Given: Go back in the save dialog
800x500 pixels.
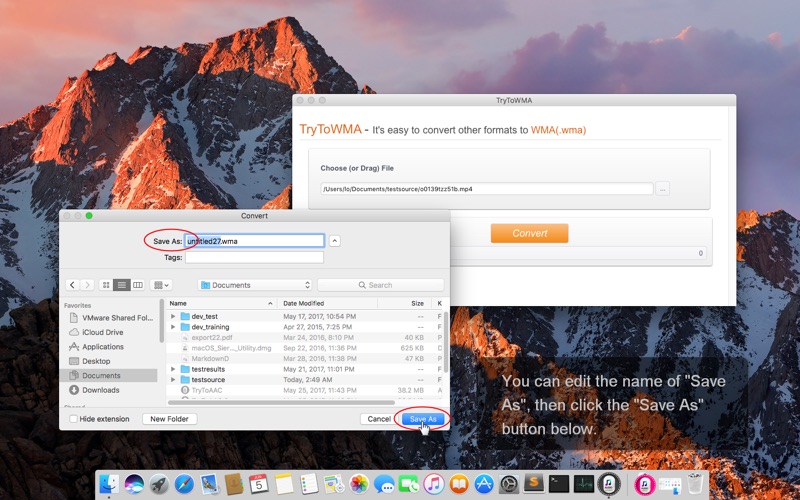Looking at the screenshot, I should [72, 285].
